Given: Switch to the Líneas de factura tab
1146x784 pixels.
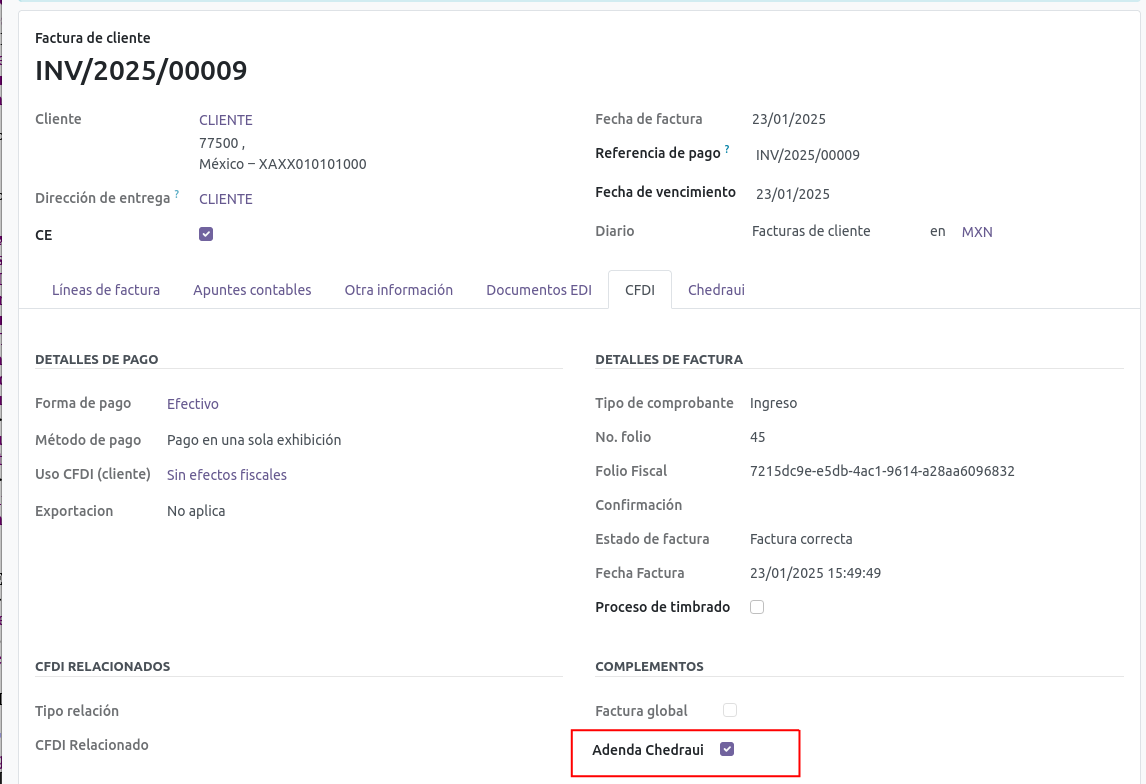Looking at the screenshot, I should click(105, 290).
